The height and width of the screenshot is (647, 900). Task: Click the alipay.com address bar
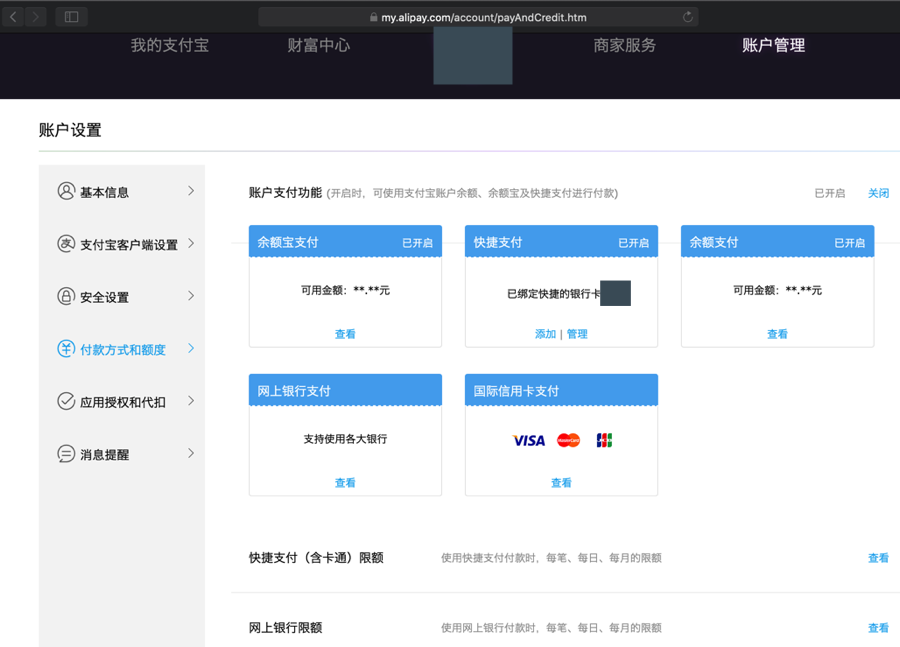pyautogui.click(x=478, y=17)
